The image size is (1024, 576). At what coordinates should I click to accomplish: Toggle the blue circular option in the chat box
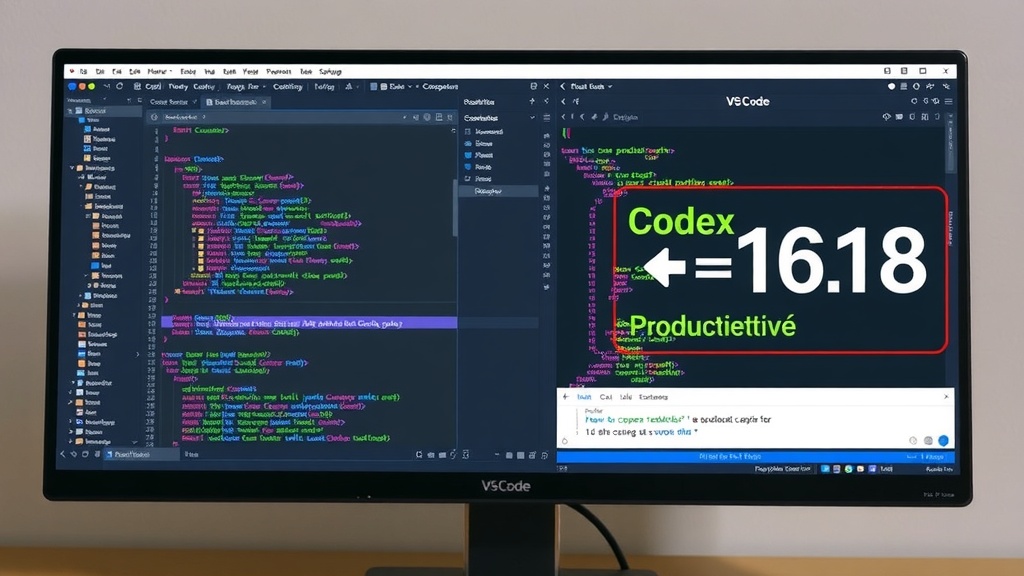click(x=943, y=441)
